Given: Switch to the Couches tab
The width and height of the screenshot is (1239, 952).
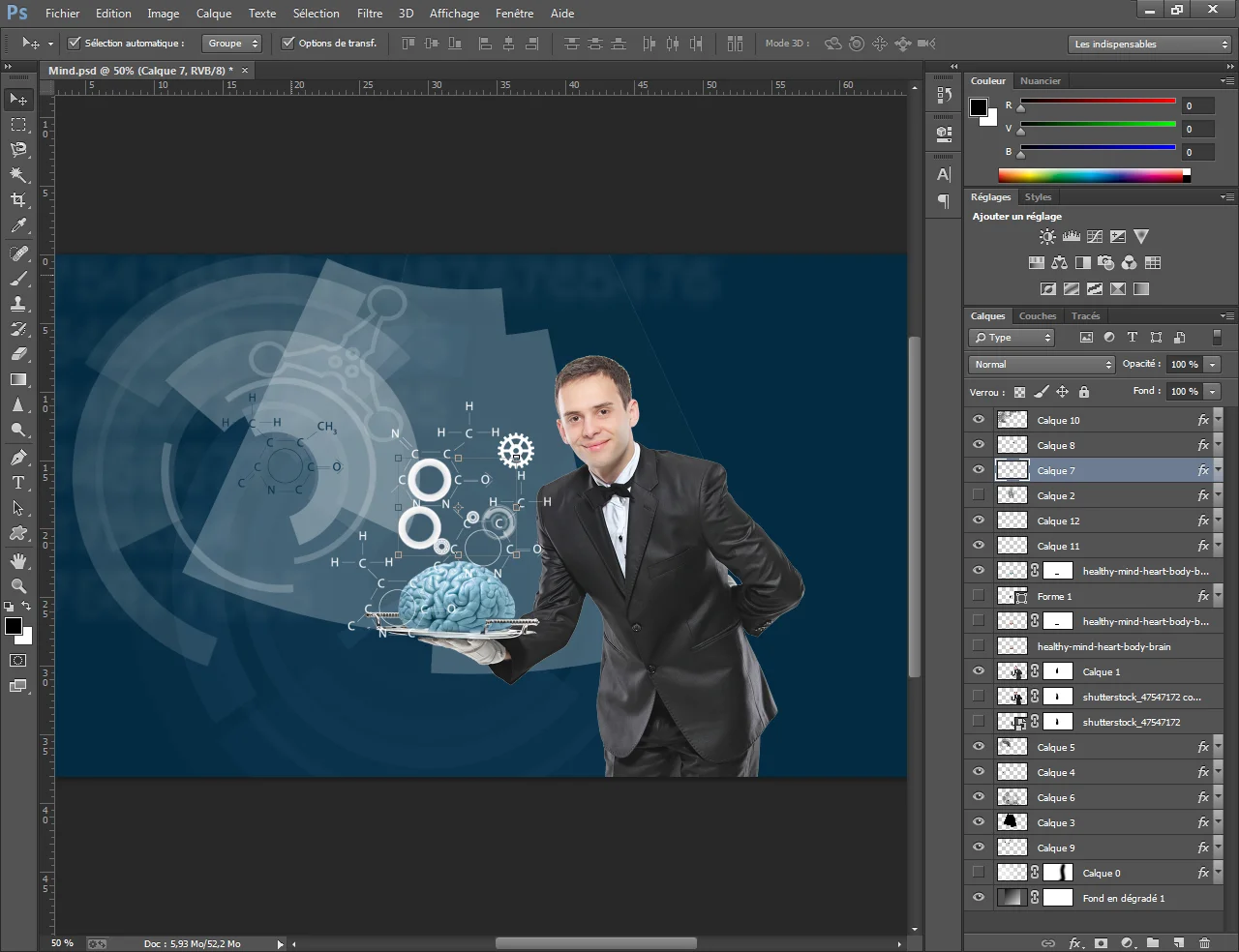Looking at the screenshot, I should pyautogui.click(x=1037, y=316).
